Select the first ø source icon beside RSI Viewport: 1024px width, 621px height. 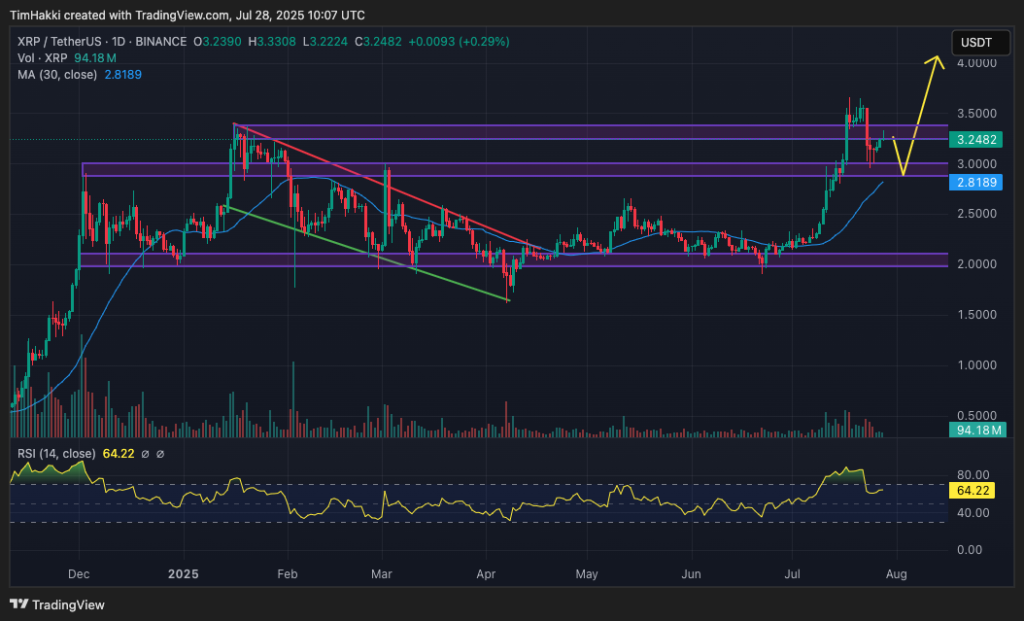(x=145, y=453)
